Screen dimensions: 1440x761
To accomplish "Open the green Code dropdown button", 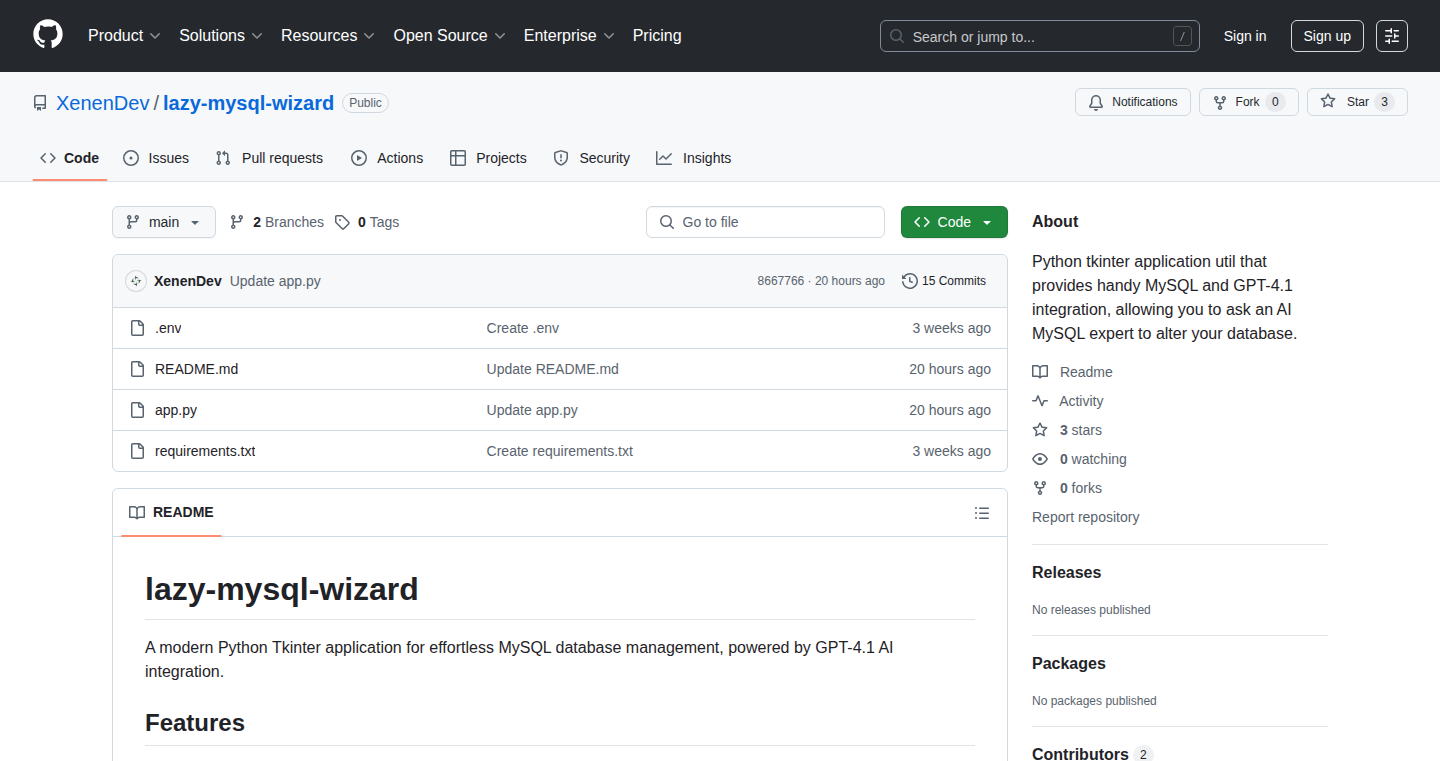I will 954,222.
